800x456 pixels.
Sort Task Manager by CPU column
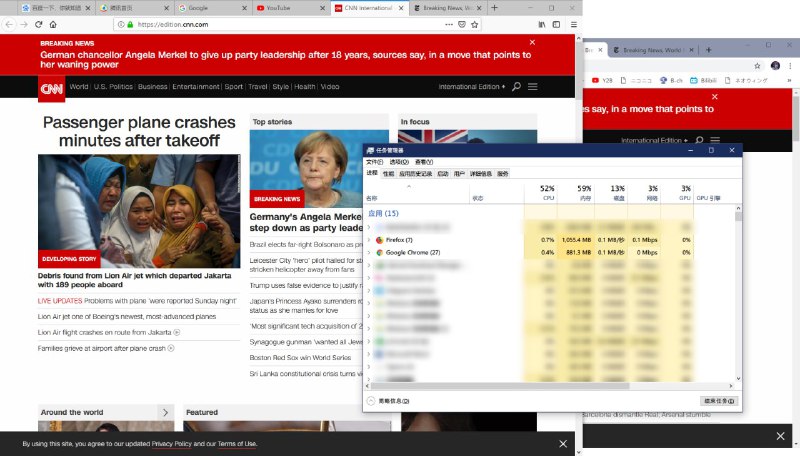coord(541,193)
